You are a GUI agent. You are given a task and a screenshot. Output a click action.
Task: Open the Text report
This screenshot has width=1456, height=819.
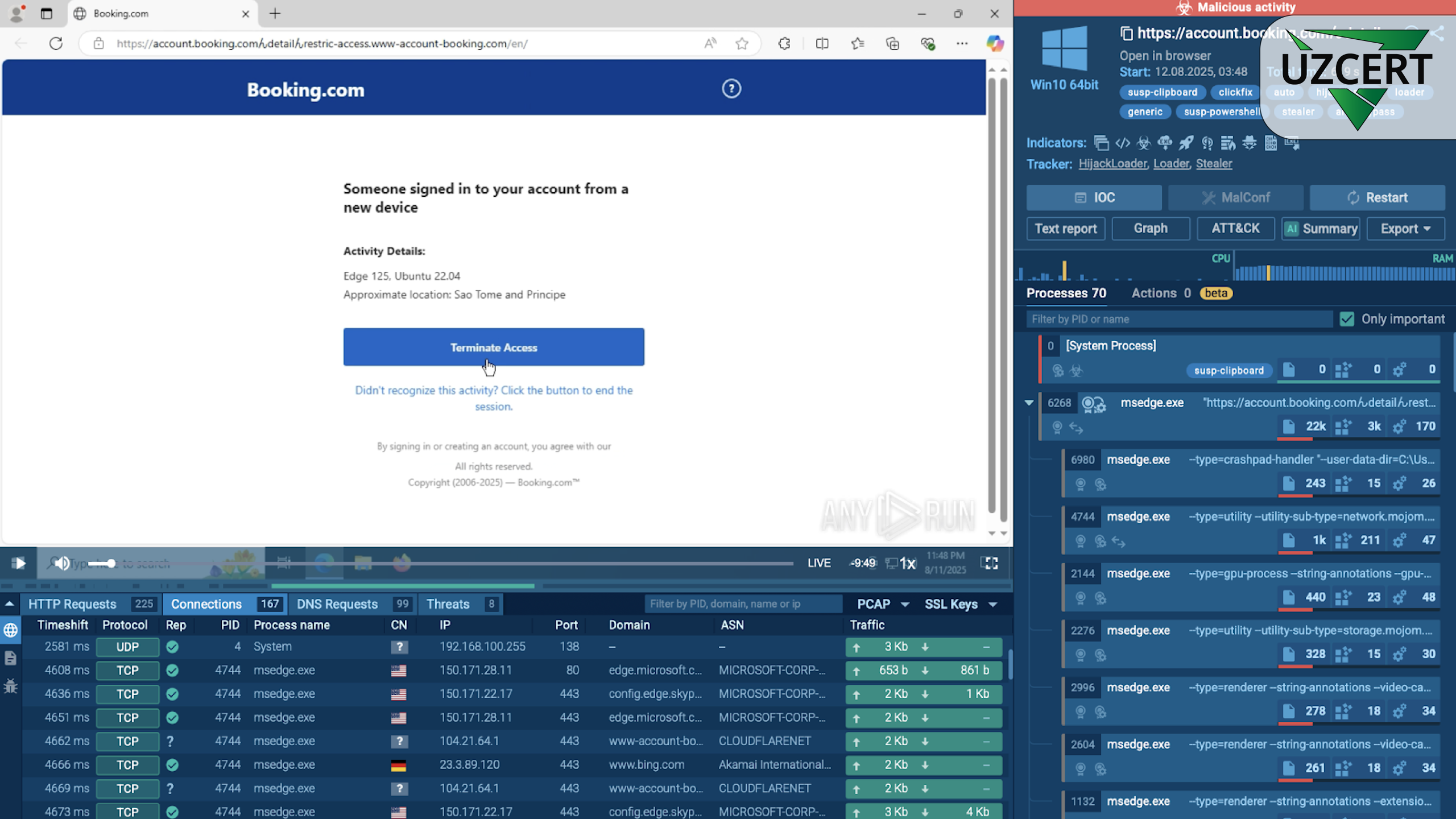click(x=1065, y=229)
